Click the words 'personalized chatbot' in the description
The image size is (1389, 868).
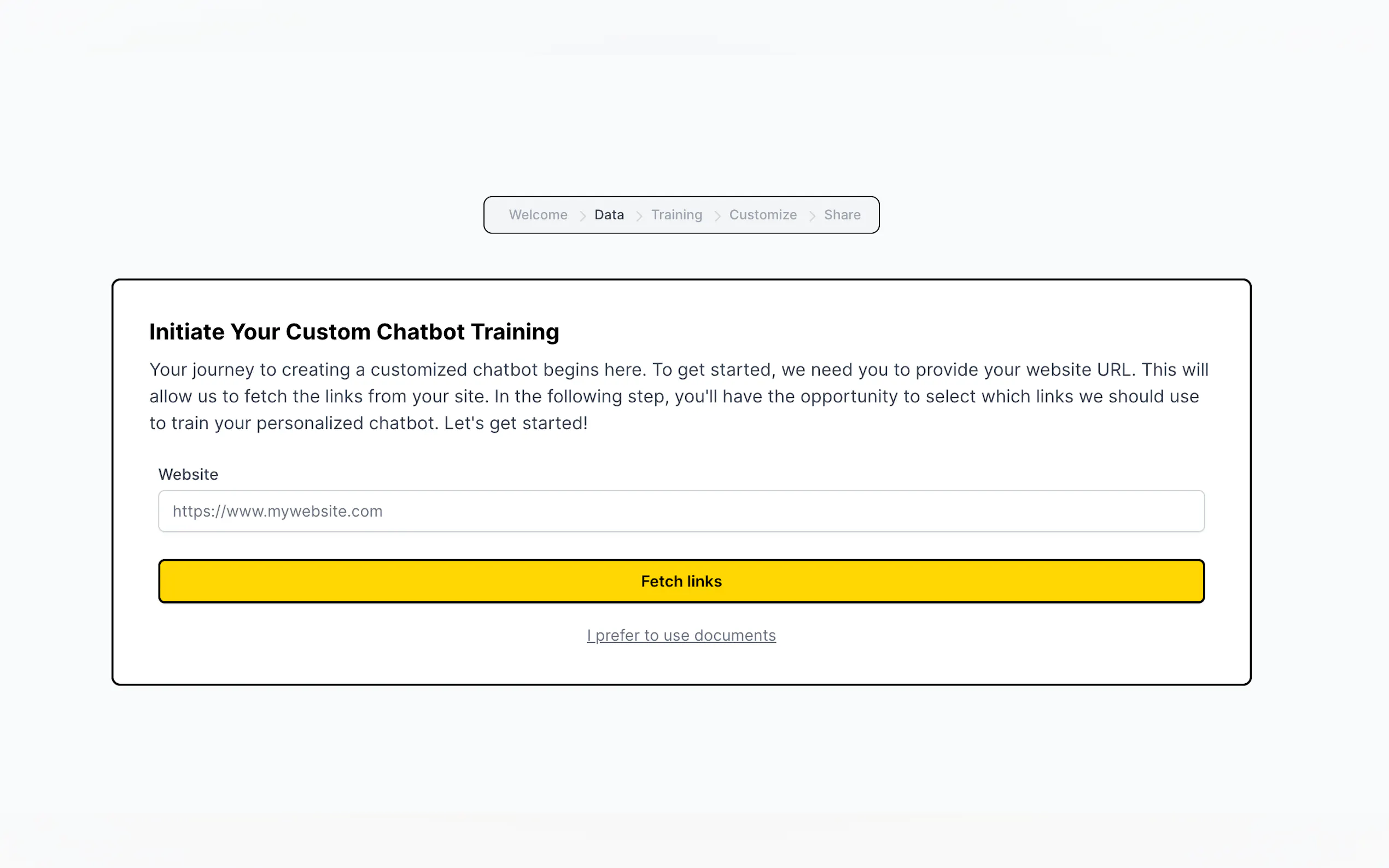347,423
